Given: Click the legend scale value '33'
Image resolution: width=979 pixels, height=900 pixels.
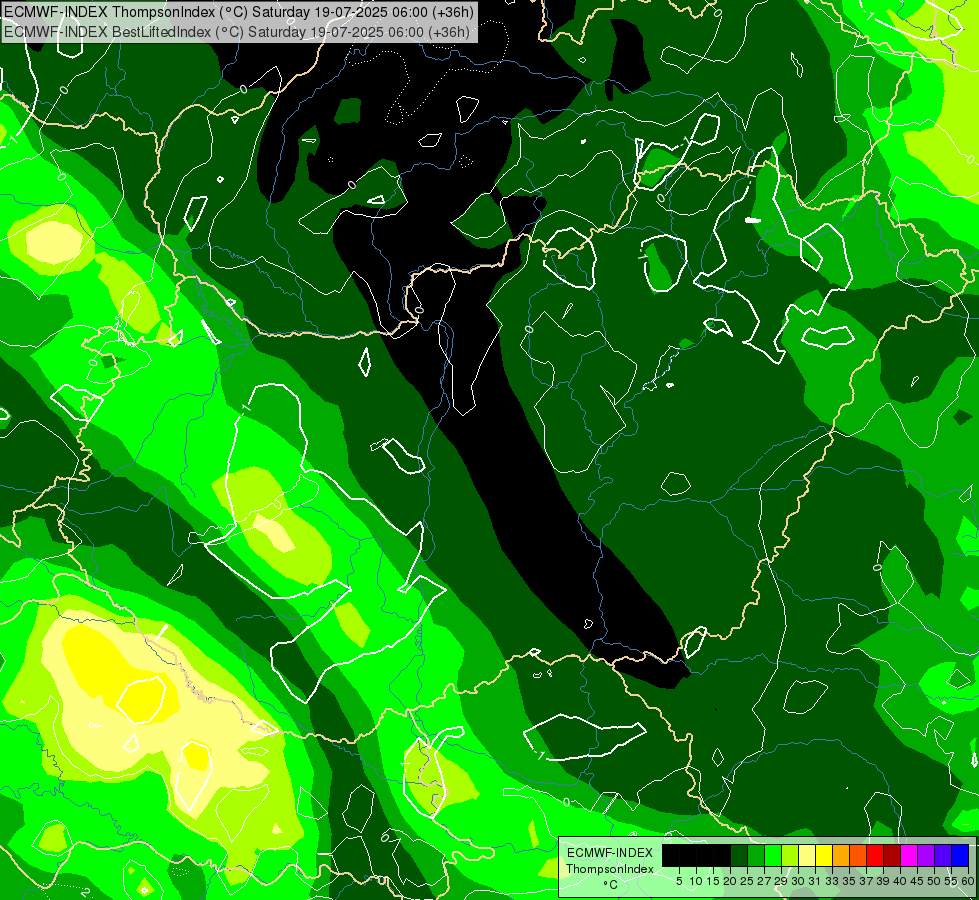Looking at the screenshot, I should [832, 881].
